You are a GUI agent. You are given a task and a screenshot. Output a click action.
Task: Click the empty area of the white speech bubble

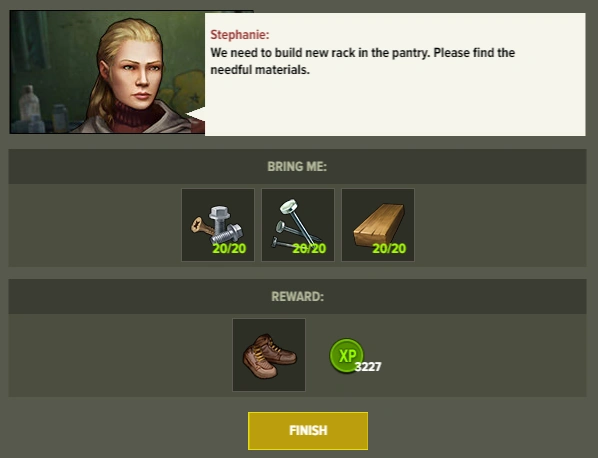click(x=395, y=107)
